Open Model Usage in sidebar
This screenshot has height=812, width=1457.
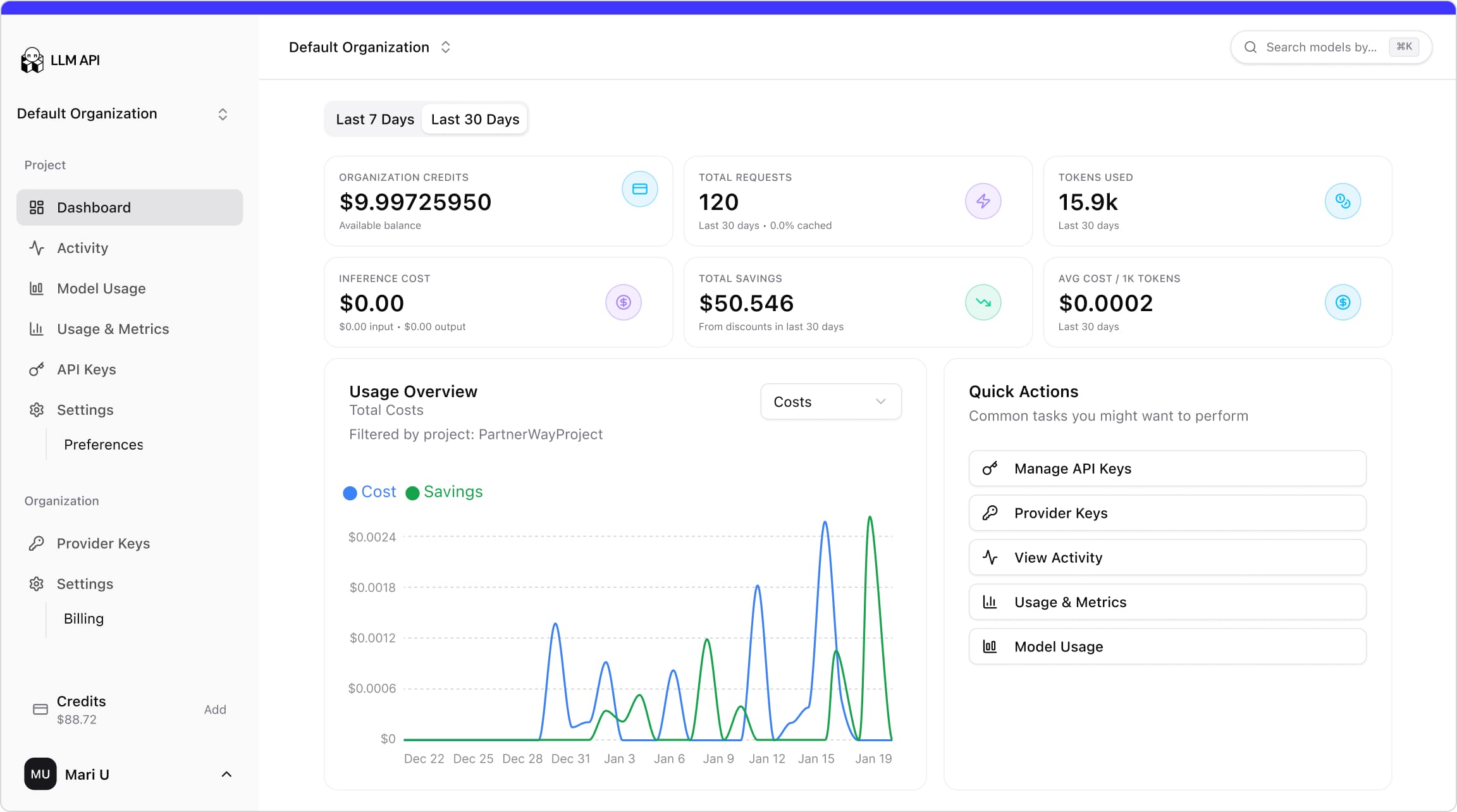click(101, 288)
